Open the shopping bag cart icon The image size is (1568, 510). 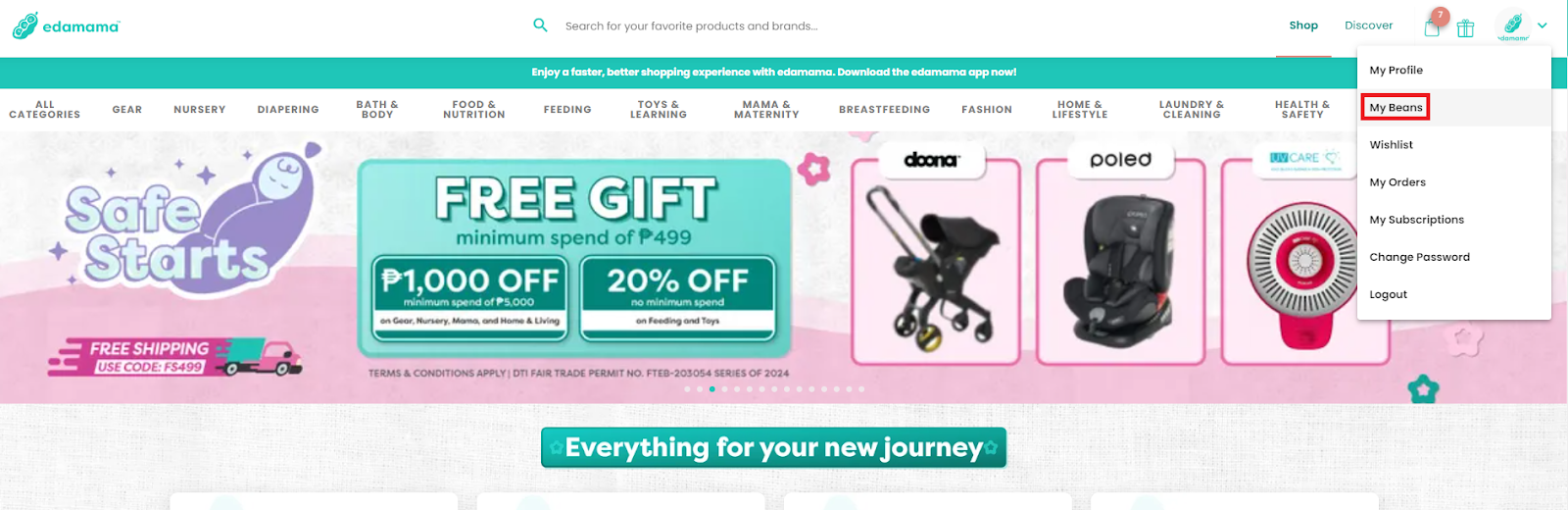coord(1432,27)
